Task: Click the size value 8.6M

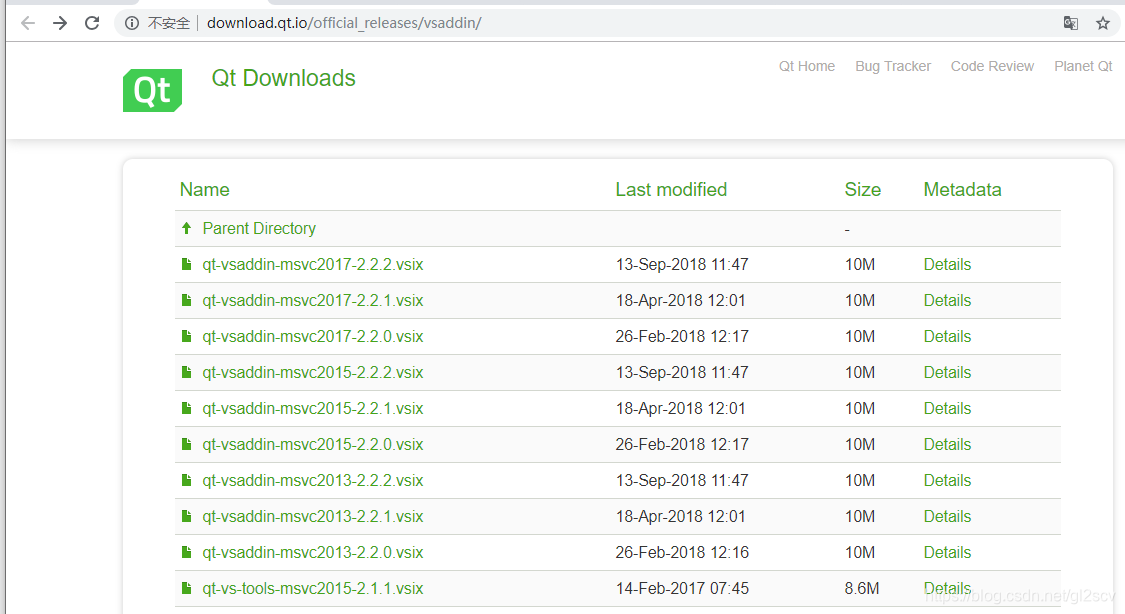Action: (862, 588)
